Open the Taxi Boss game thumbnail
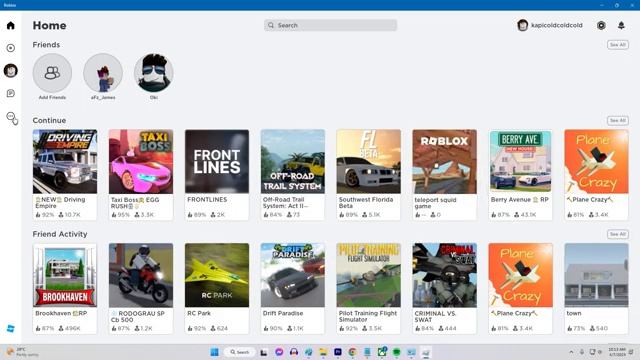The height and width of the screenshot is (360, 640). (x=141, y=162)
